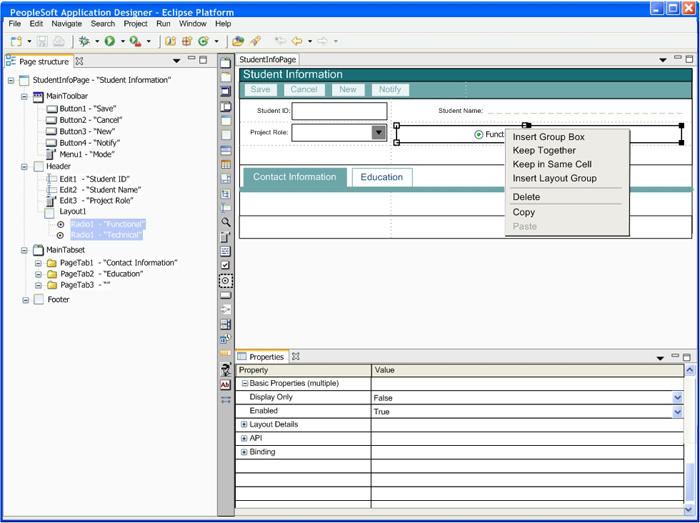Open the Navigate menu
This screenshot has width=700, height=523.
[67, 24]
